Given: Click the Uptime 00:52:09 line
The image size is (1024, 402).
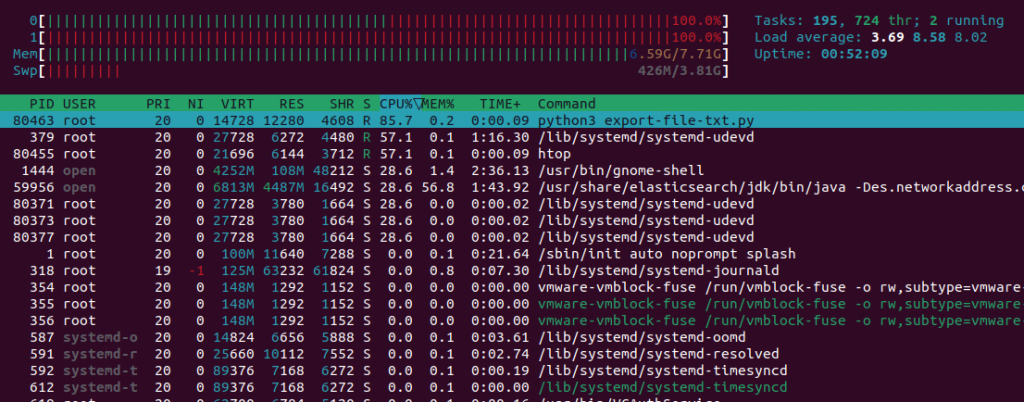Looking at the screenshot, I should (821, 54).
